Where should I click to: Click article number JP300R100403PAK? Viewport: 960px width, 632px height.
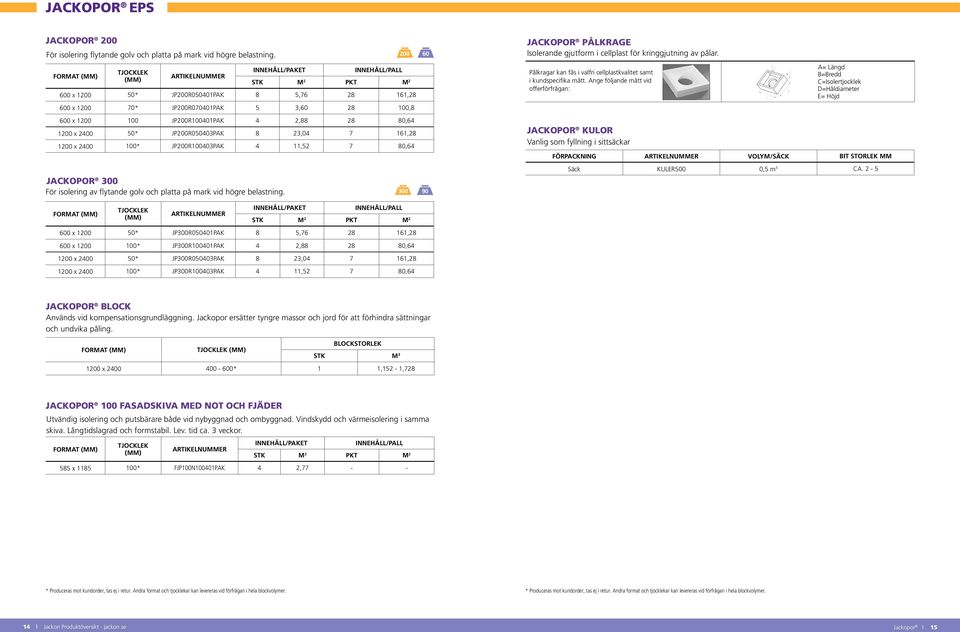(198, 271)
